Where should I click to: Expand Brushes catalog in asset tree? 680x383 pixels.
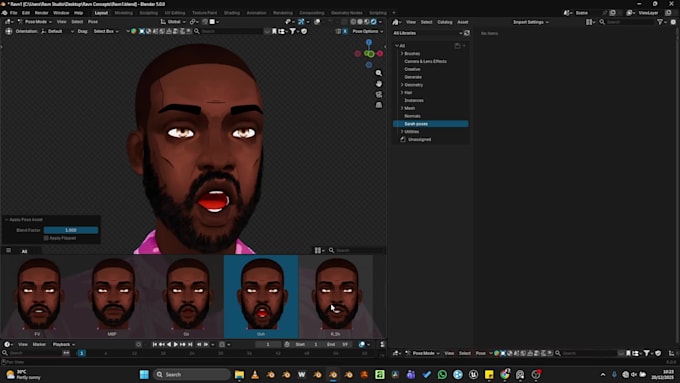(402, 53)
